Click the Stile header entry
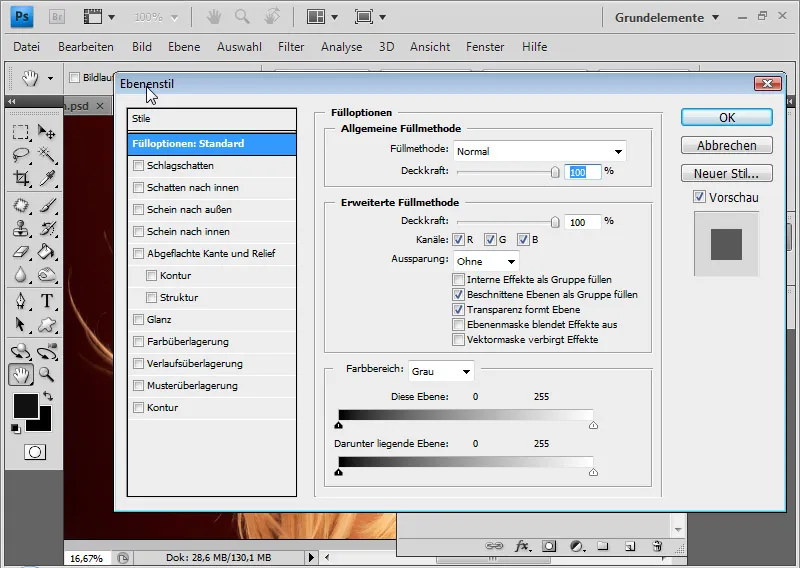The height and width of the screenshot is (568, 800). [212, 118]
